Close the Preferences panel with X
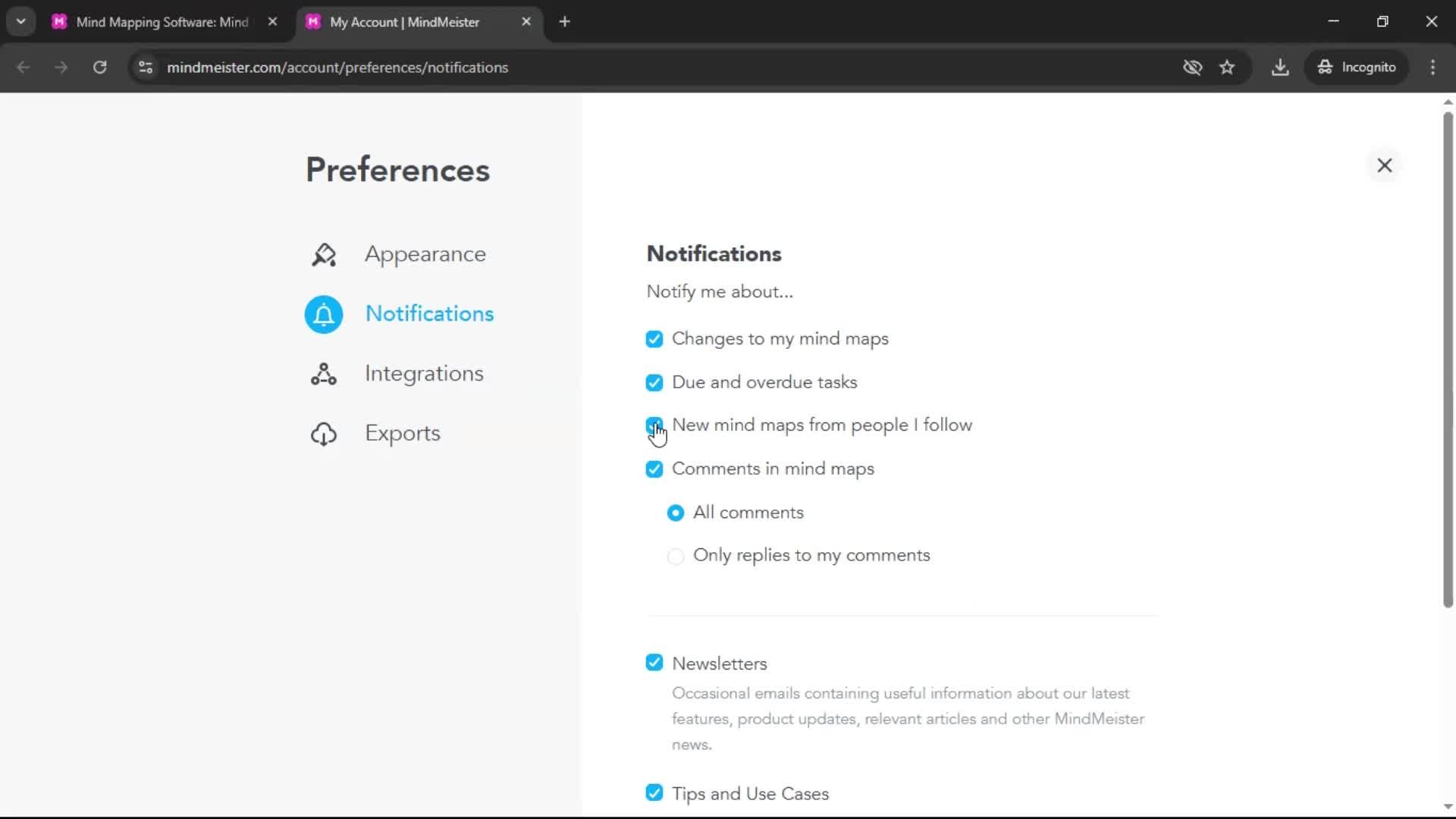The width and height of the screenshot is (1456, 819). click(1385, 165)
